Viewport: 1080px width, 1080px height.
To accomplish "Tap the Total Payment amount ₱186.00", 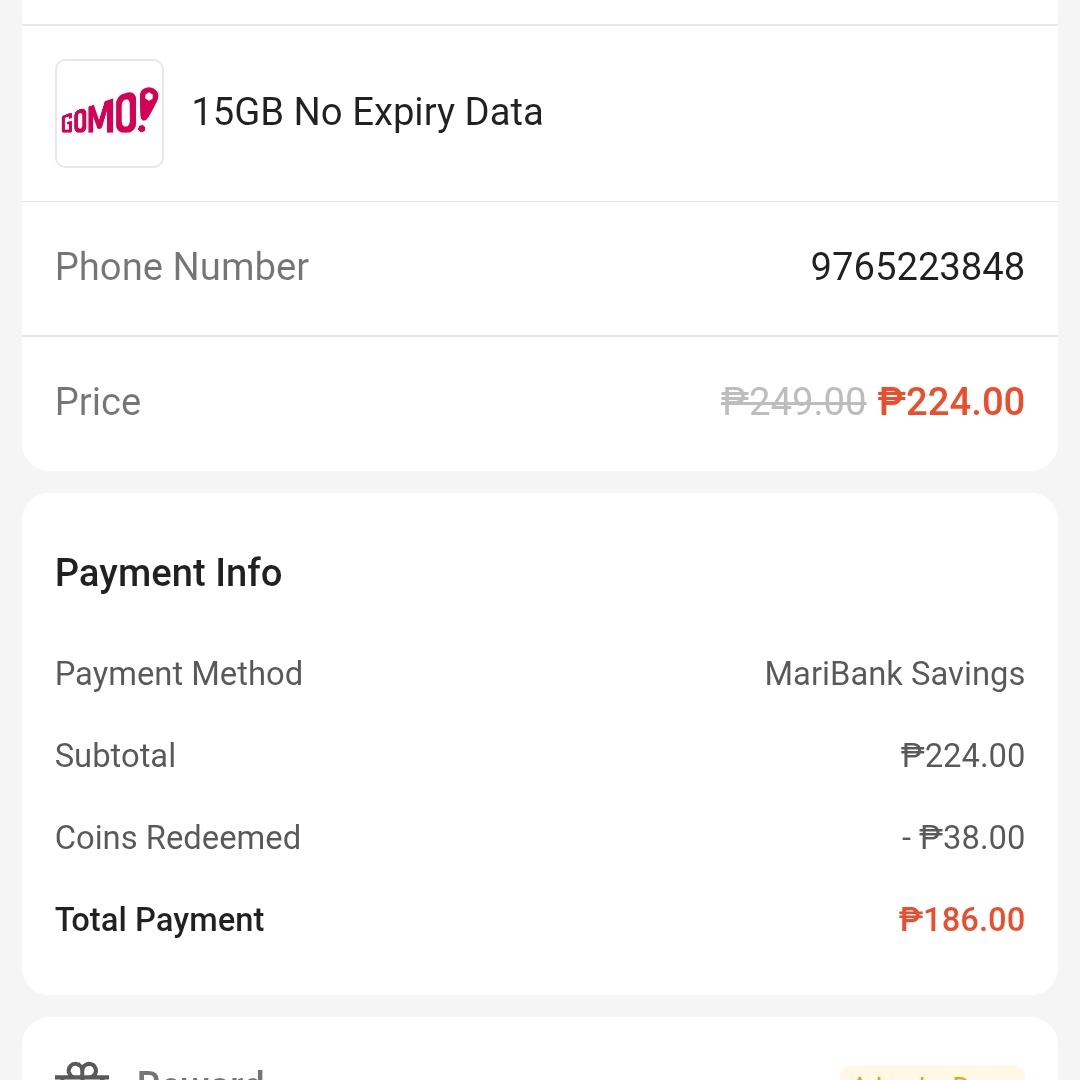I will click(962, 920).
